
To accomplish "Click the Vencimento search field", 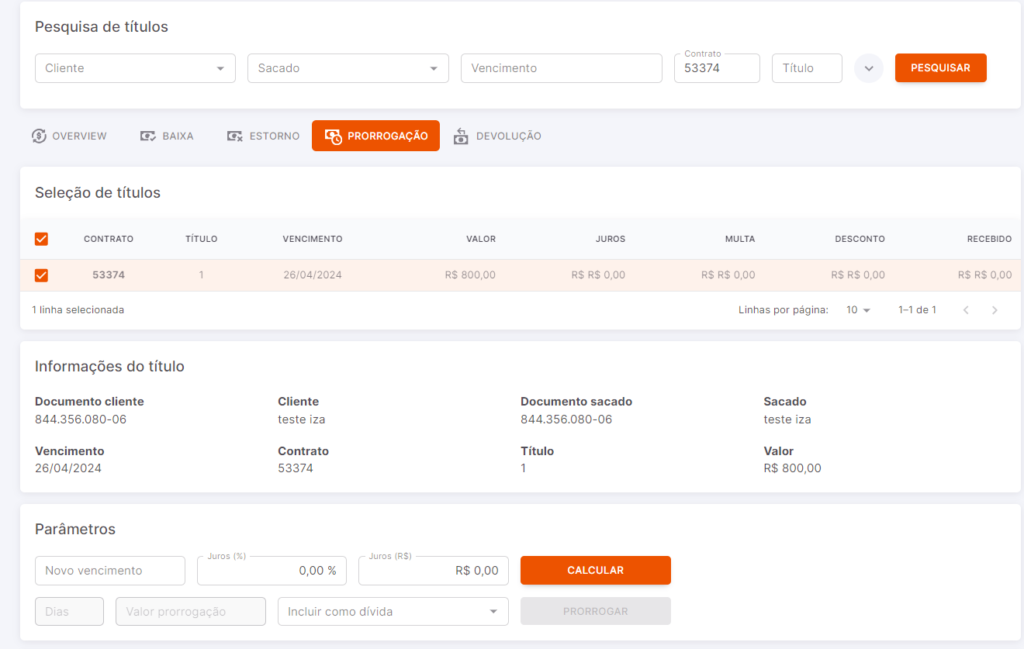I will [562, 68].
